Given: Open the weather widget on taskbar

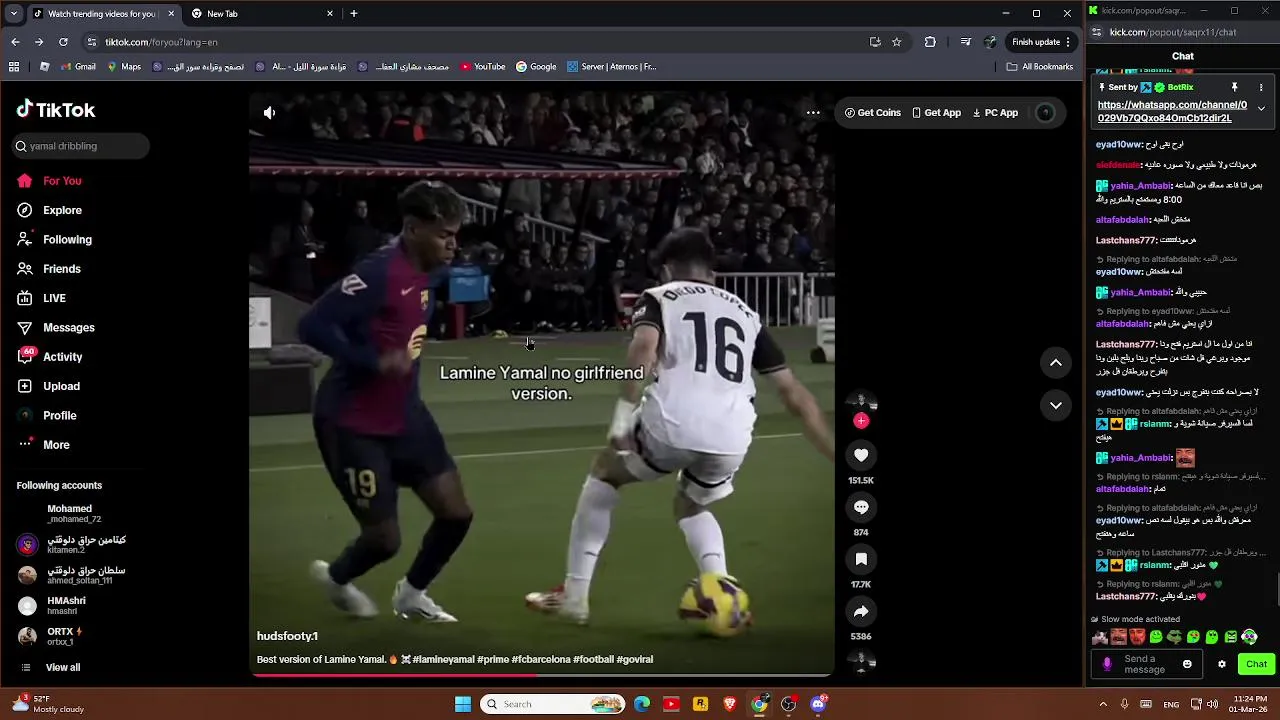Looking at the screenshot, I should (x=47, y=704).
